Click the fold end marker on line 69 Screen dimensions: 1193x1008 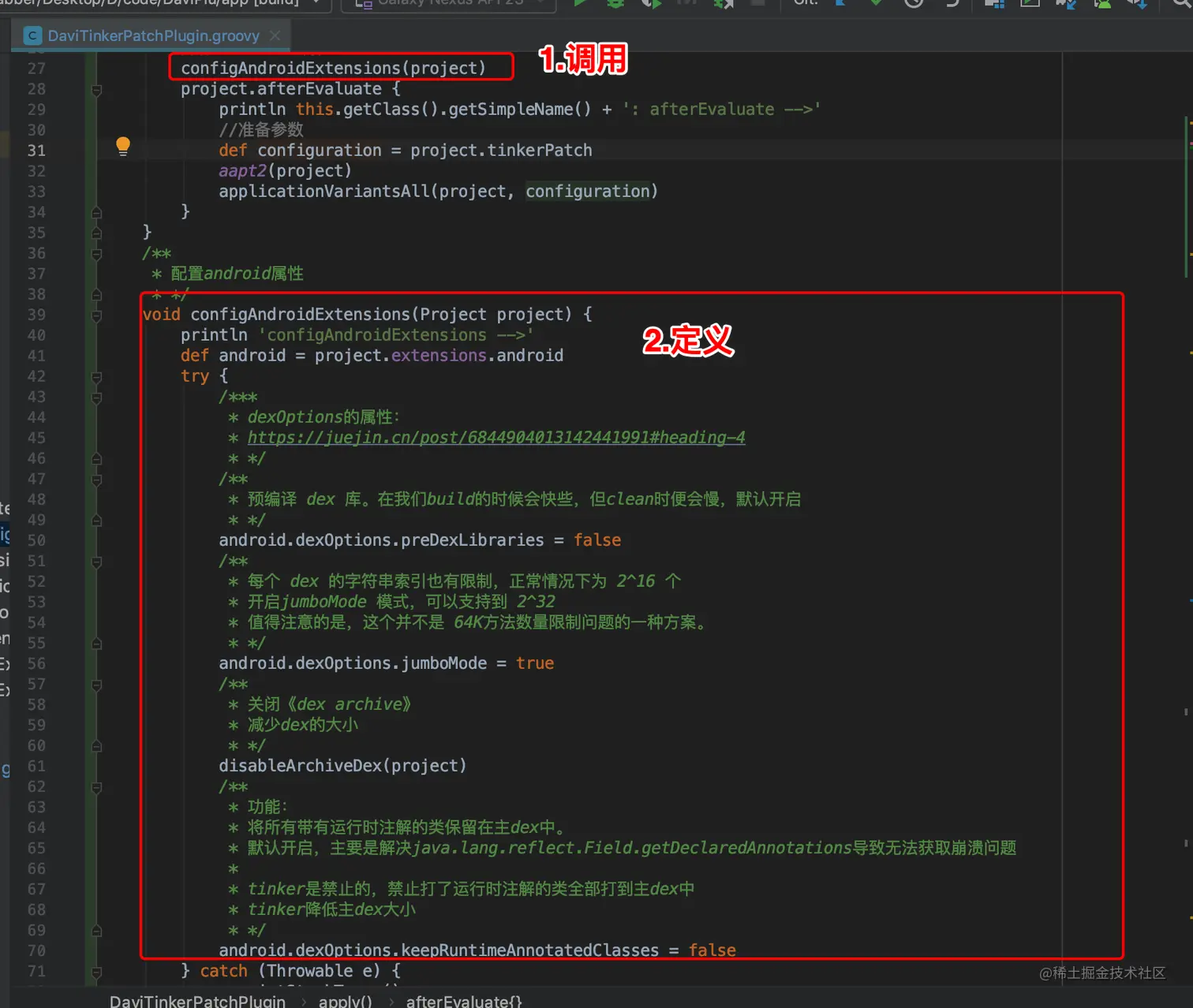[96, 930]
